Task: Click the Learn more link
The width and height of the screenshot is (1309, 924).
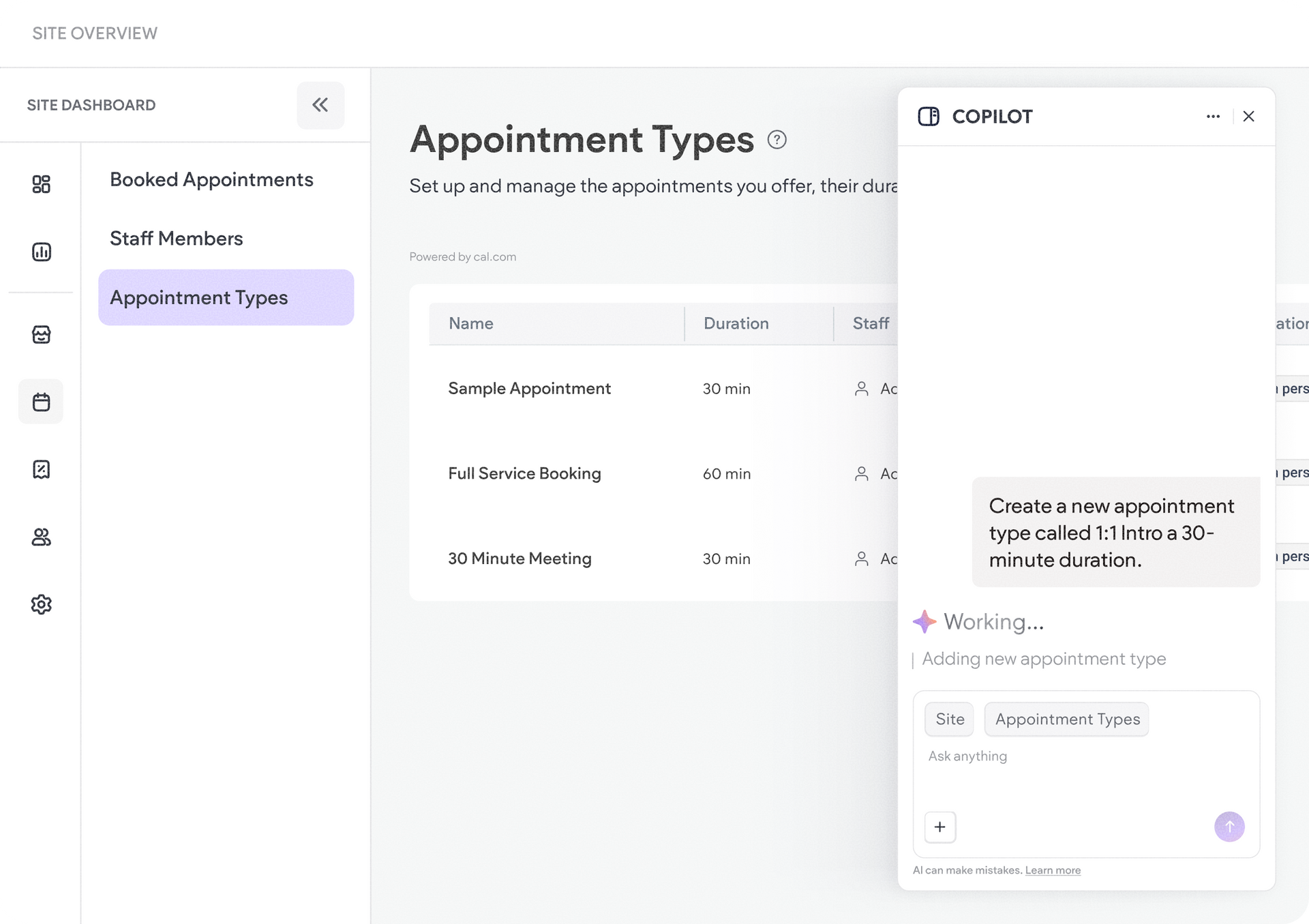Action: [1053, 871]
